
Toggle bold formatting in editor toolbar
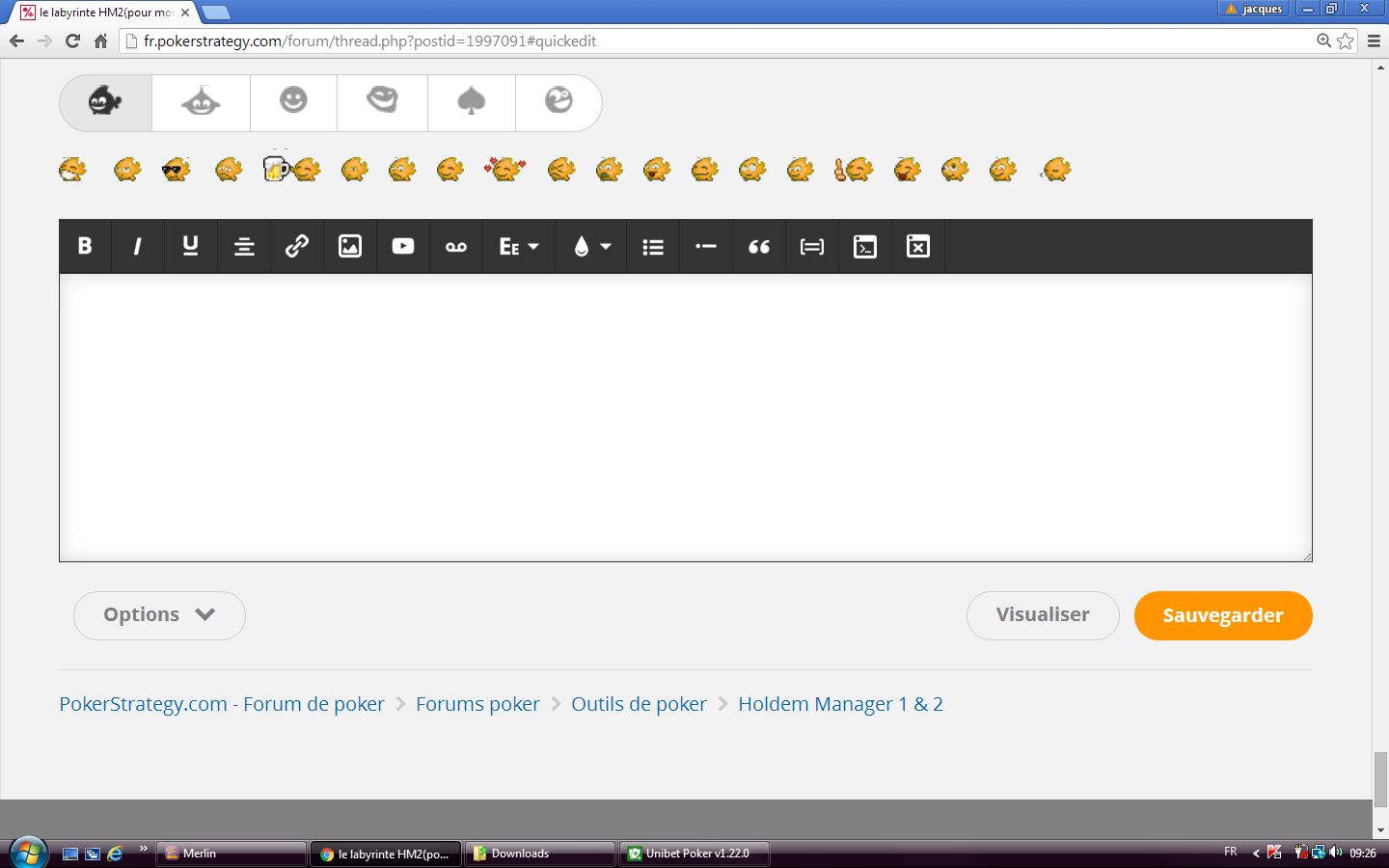click(85, 246)
